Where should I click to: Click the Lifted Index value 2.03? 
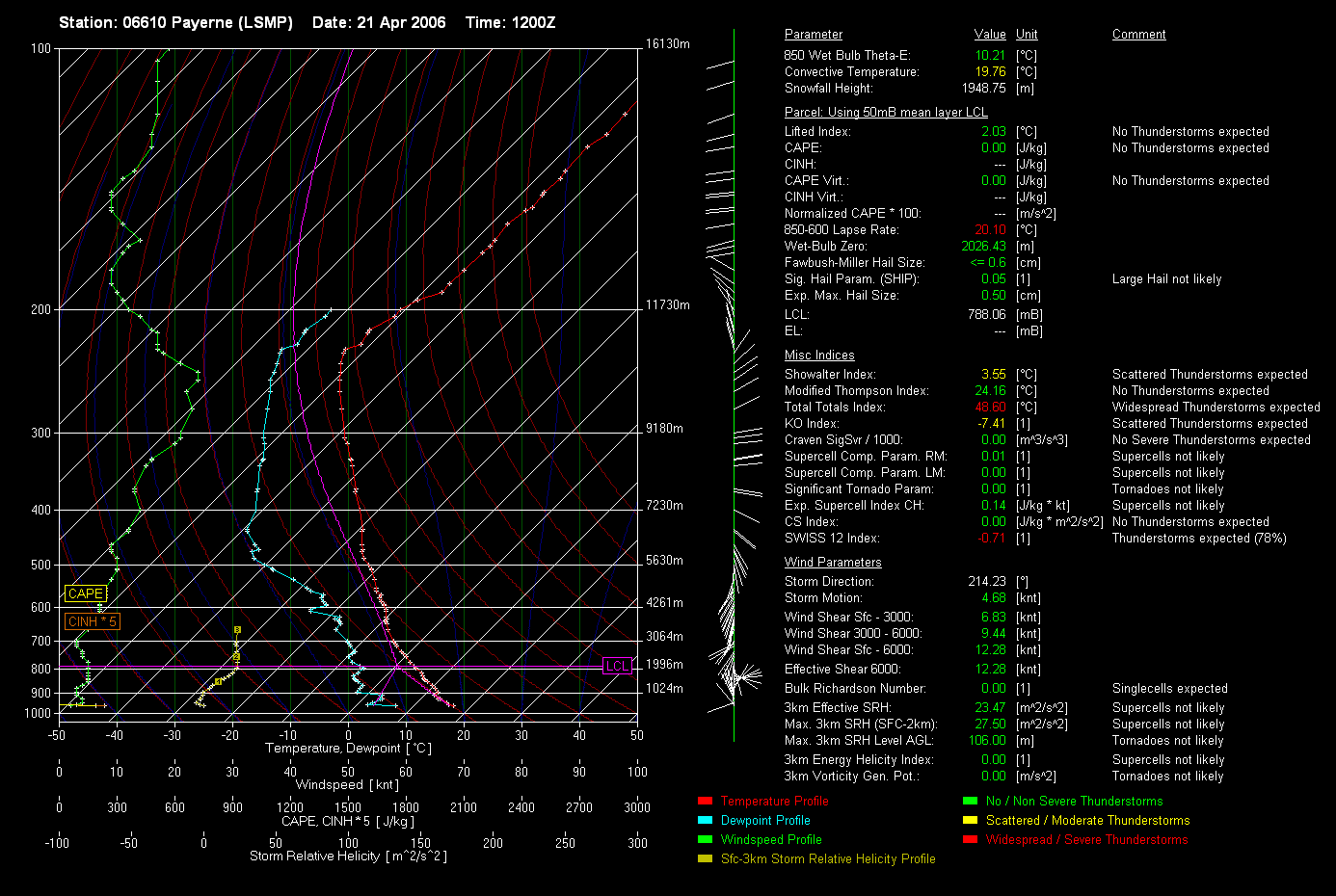click(994, 132)
